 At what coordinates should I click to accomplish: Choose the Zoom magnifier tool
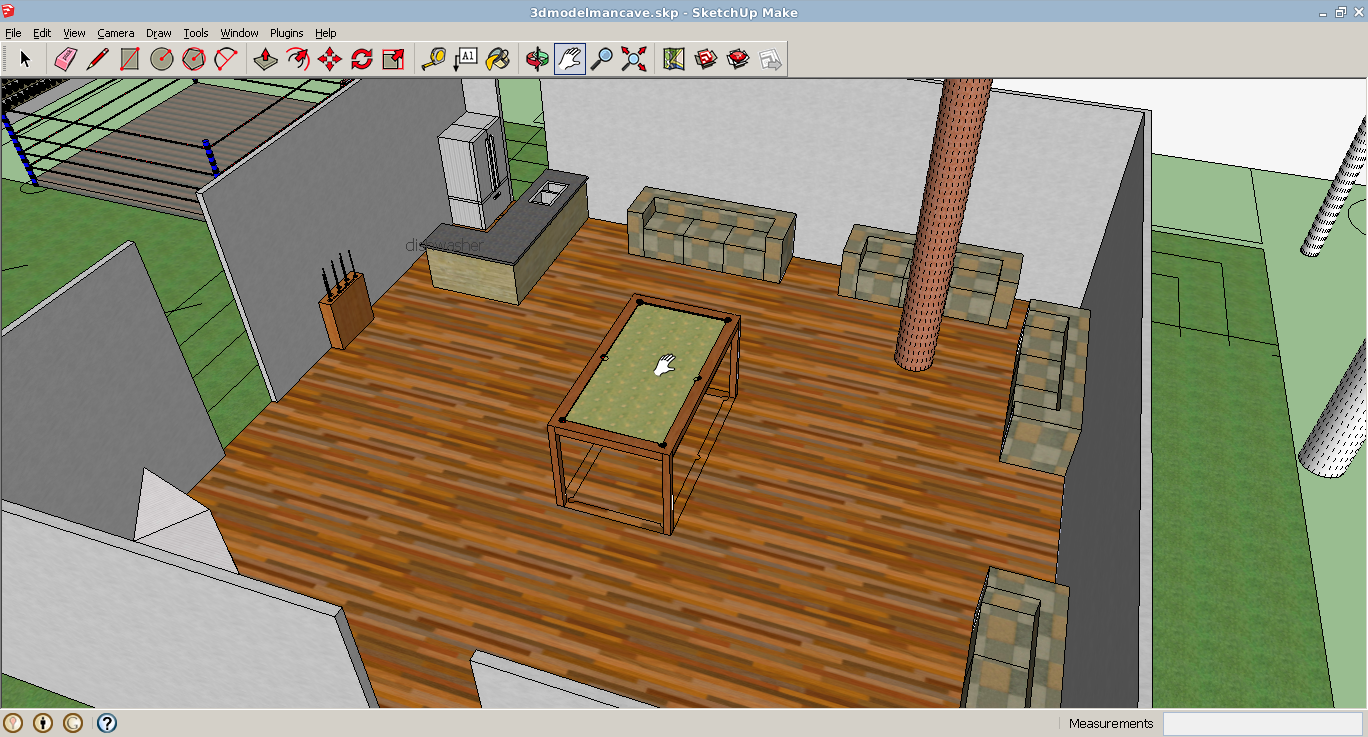click(x=601, y=59)
